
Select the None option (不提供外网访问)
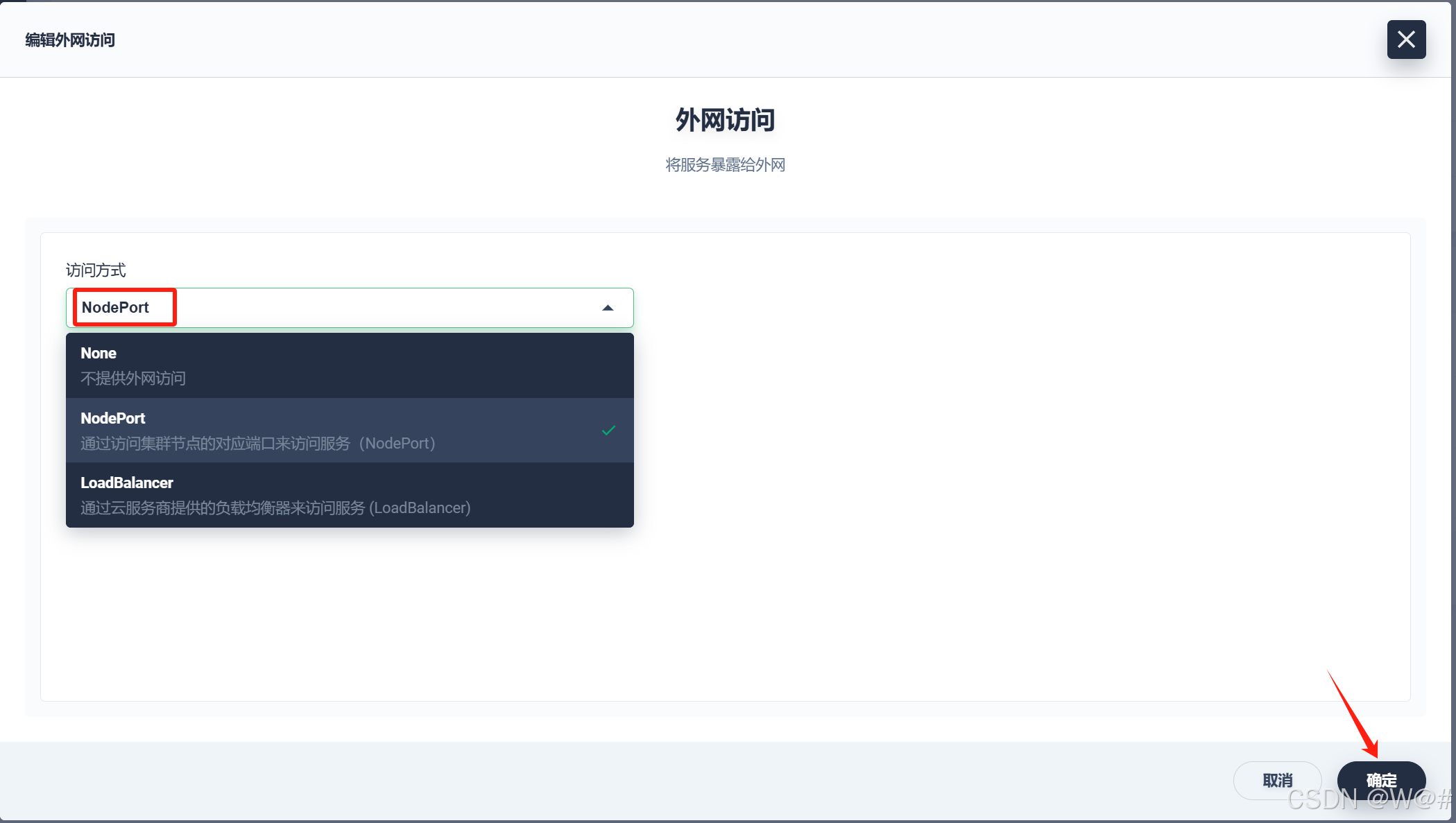[350, 365]
